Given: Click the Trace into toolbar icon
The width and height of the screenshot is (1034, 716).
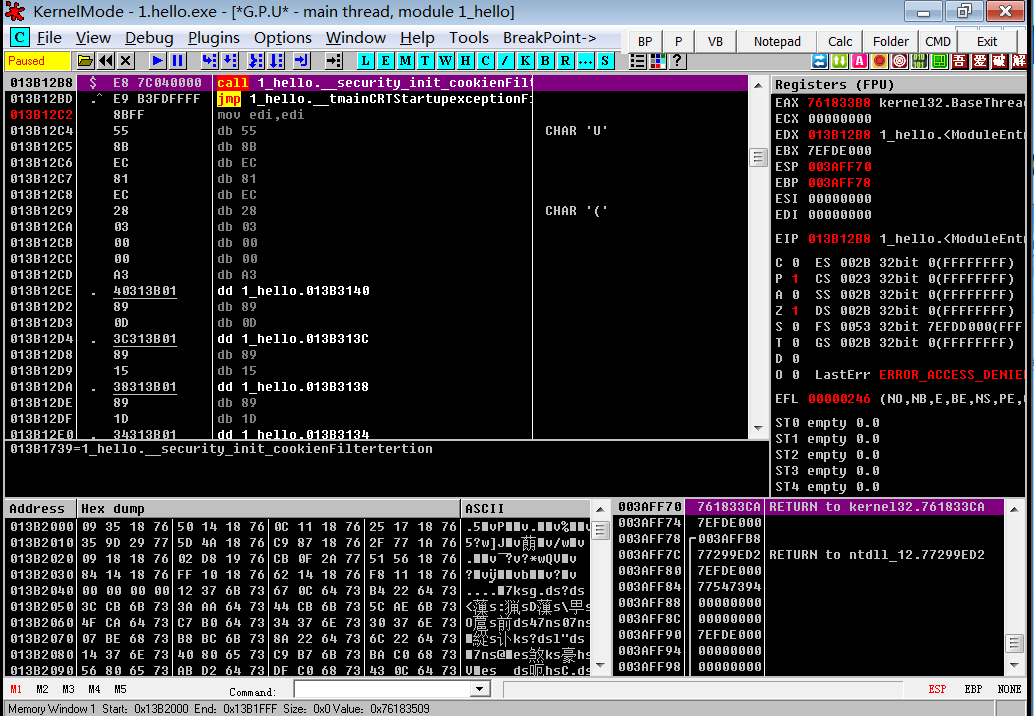Looking at the screenshot, I should [255, 61].
